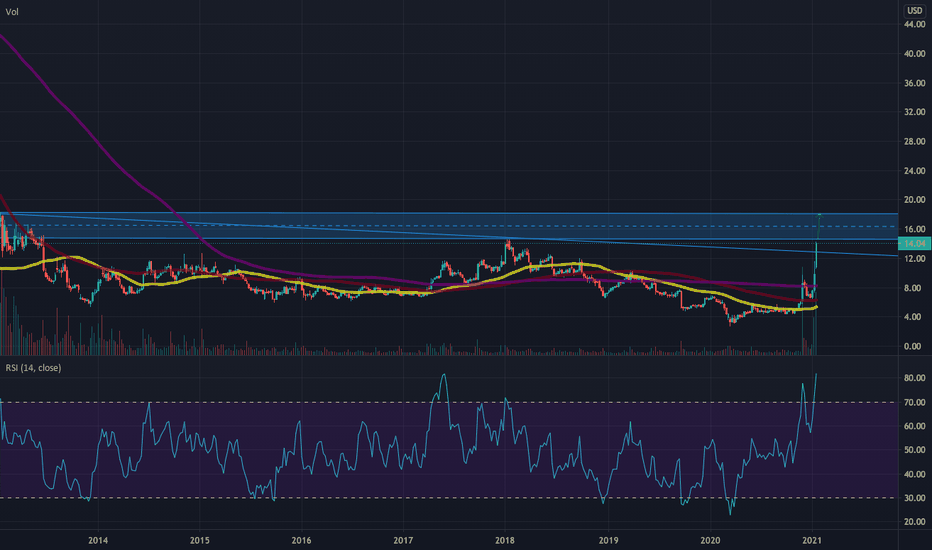This screenshot has height=550, width=932.
Task: Click the 80.00 RSI scale label
Action: 914,378
